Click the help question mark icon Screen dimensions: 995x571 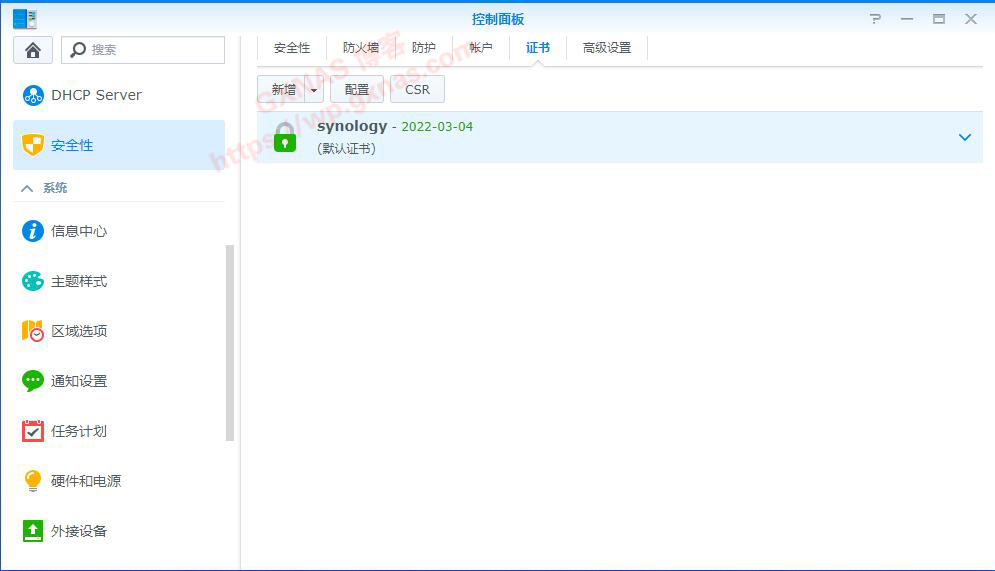876,19
